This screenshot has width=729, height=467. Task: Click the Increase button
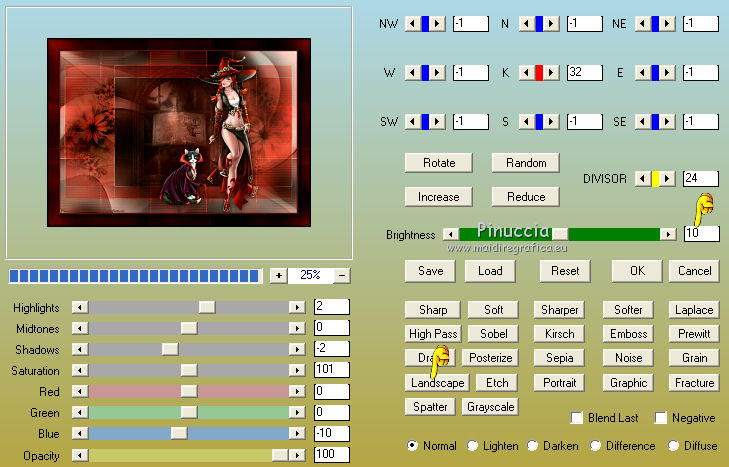coord(439,197)
